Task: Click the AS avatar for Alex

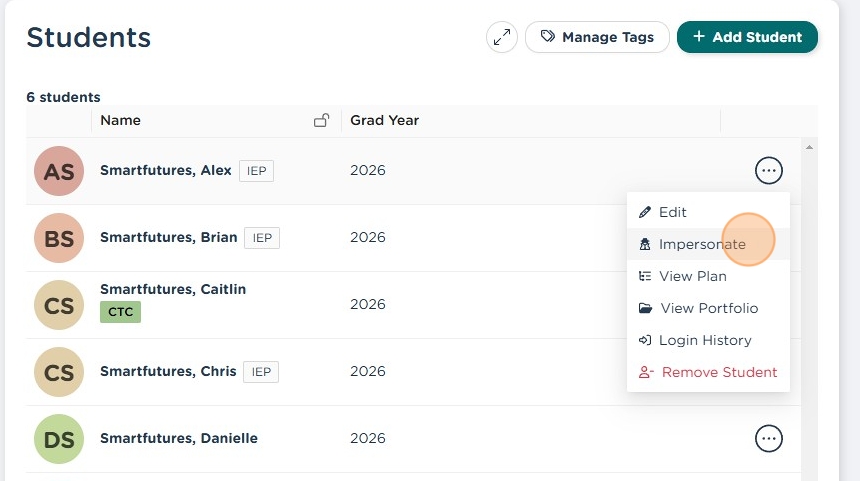Action: tap(59, 171)
